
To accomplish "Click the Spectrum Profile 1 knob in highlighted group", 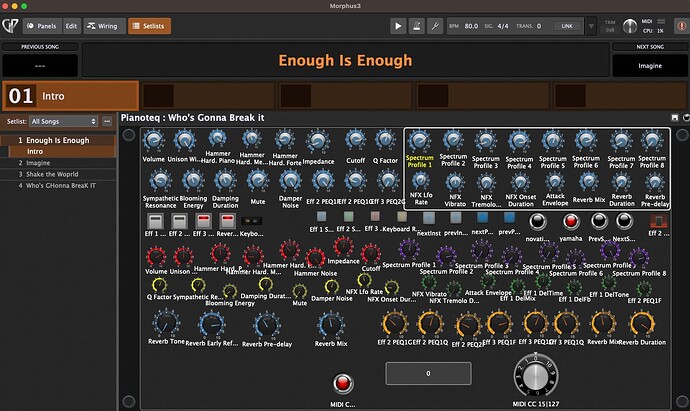I will pos(419,141).
